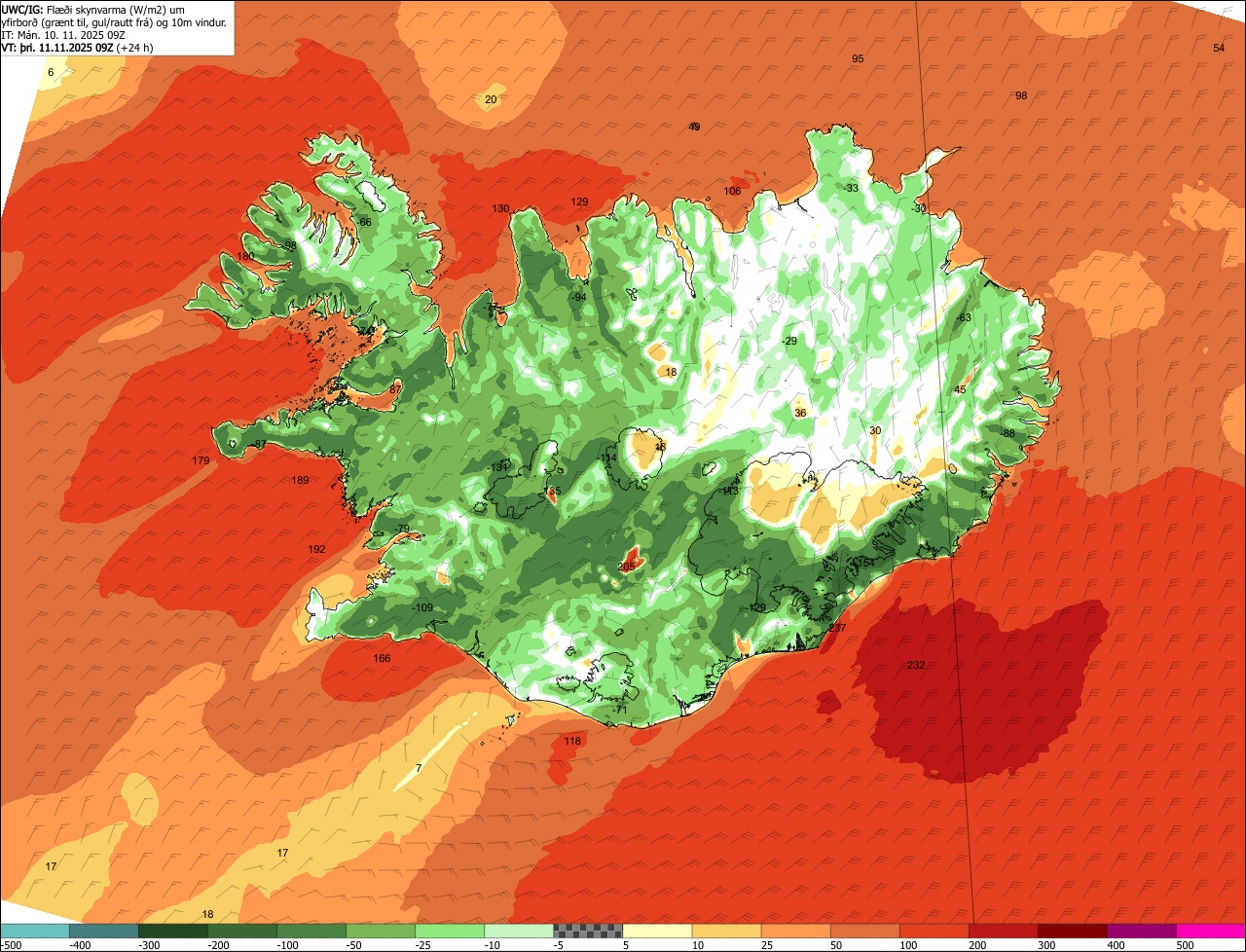The height and width of the screenshot is (952, 1246).
Task: Click the pale yellow swatch between 5 and 10
Action: [x=657, y=931]
